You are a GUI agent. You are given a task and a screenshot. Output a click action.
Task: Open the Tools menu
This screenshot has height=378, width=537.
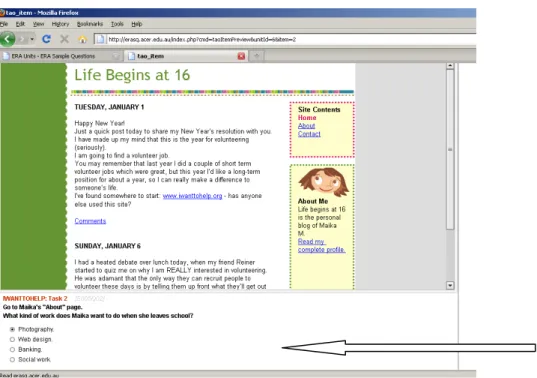(117, 24)
